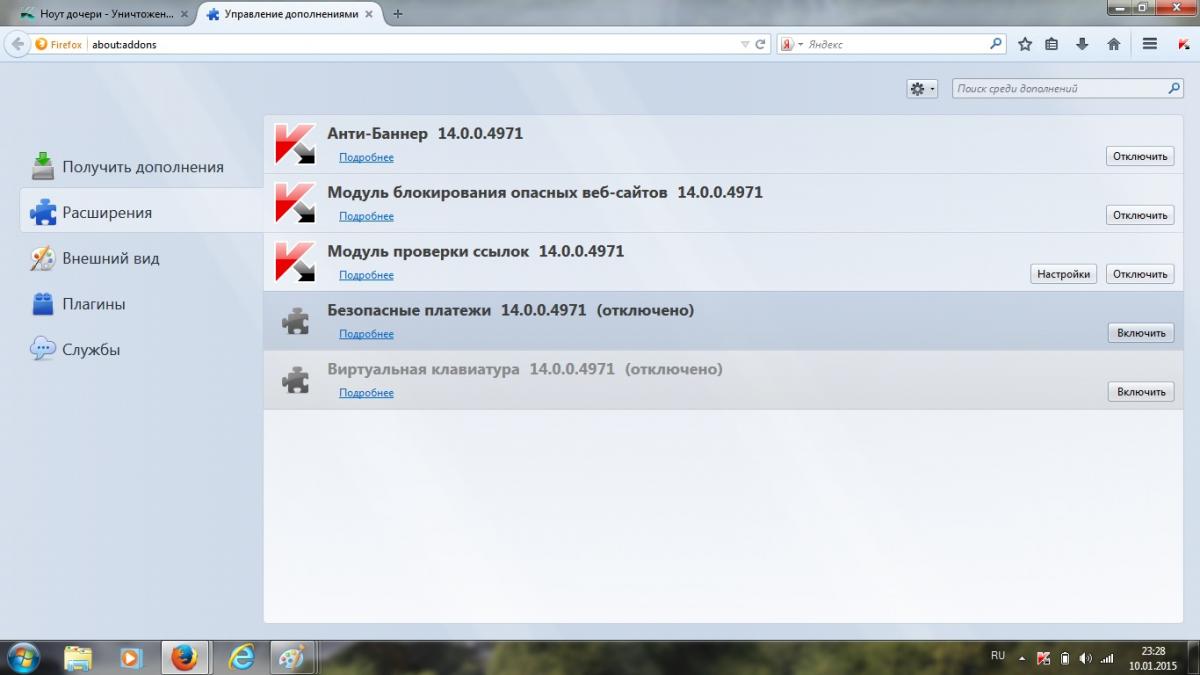Screen dimensions: 1200x675
Task: Open Подробнее link for Модуль проверки ссылок
Action: point(366,275)
